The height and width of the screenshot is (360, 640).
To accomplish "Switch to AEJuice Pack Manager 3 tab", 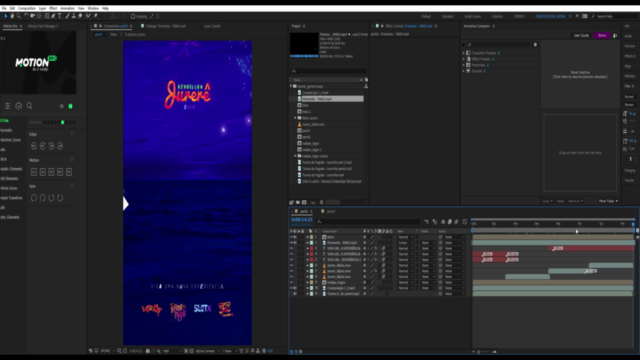I will coord(43,26).
